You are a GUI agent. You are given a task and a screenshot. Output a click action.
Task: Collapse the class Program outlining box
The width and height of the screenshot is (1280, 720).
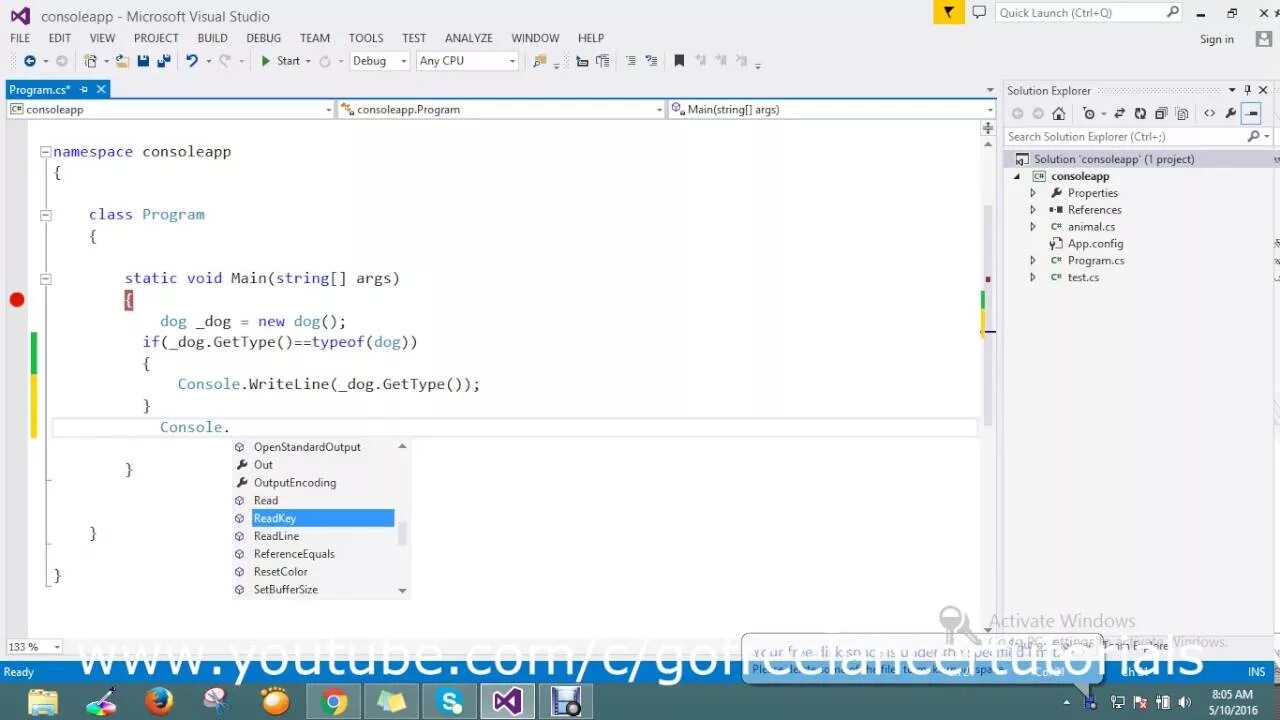coord(45,215)
